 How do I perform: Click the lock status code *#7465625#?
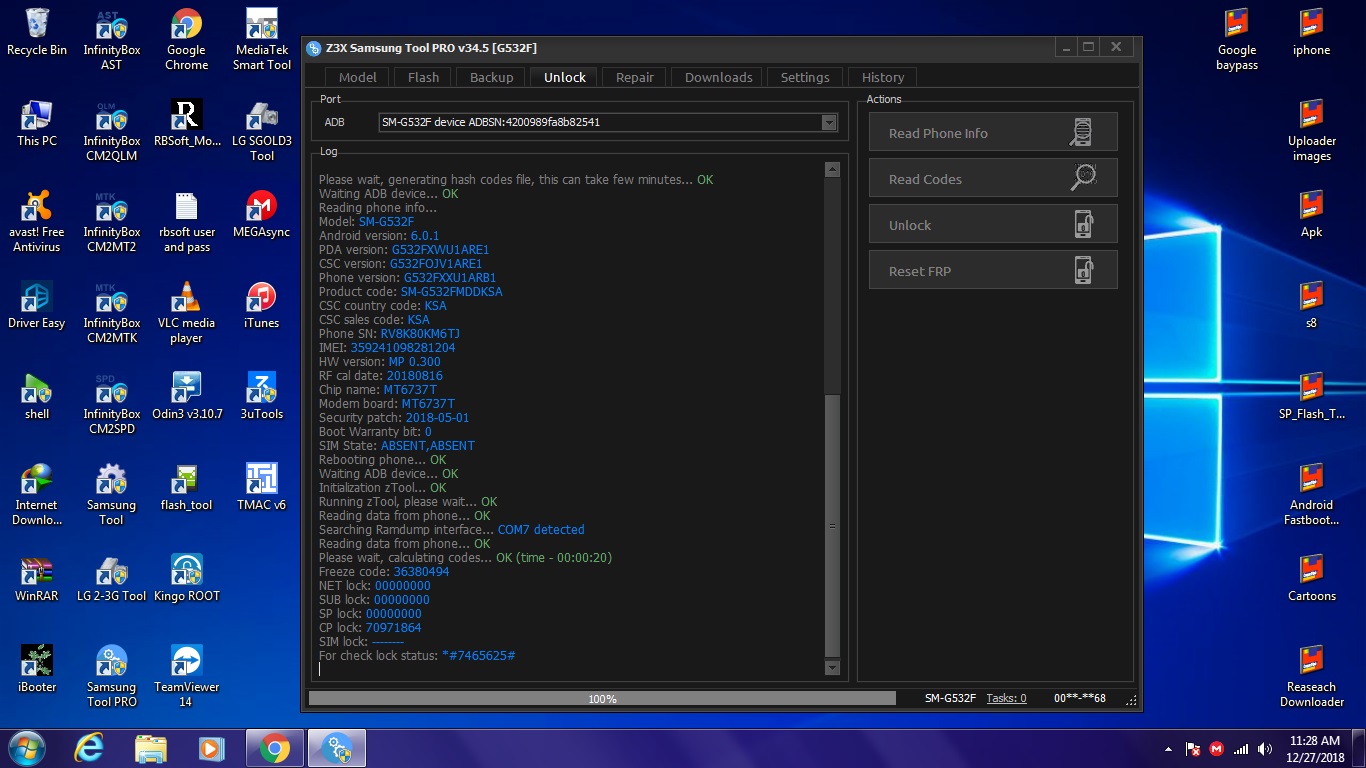[478, 656]
